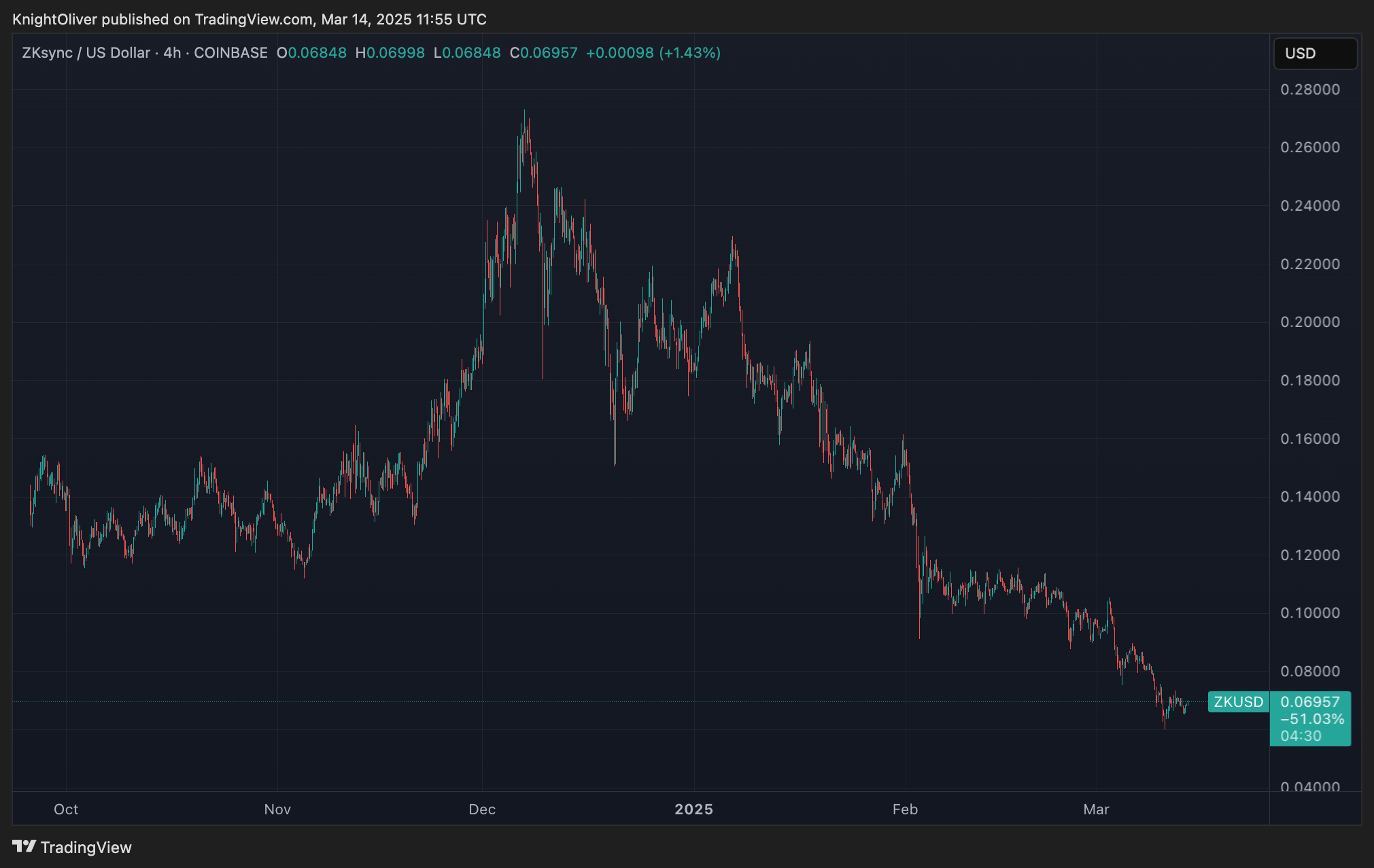This screenshot has width=1374, height=868.
Task: Open the ZKsync / US Dollar symbol menu
Action: 85,53
